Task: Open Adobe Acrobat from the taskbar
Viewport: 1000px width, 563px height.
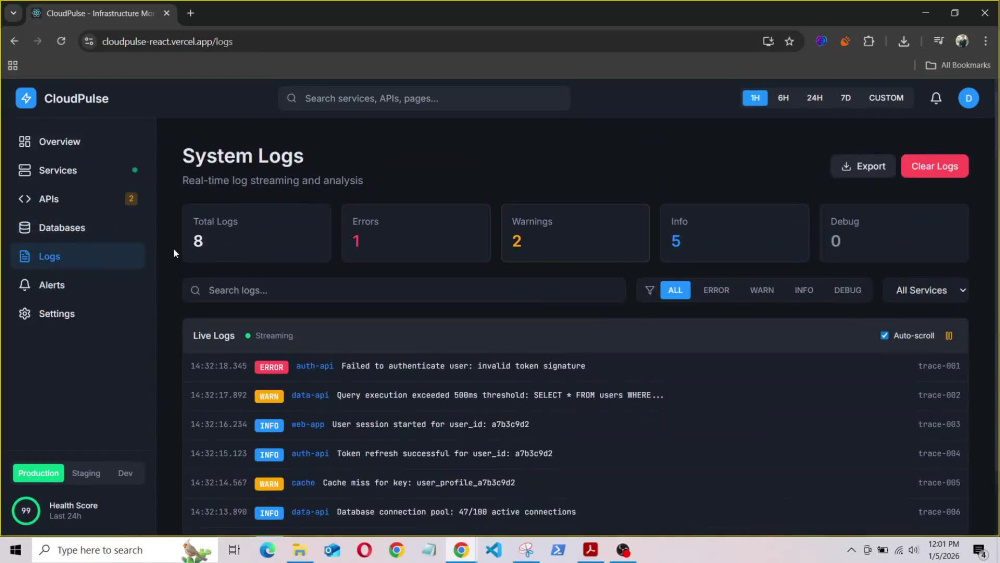Action: pos(591,550)
